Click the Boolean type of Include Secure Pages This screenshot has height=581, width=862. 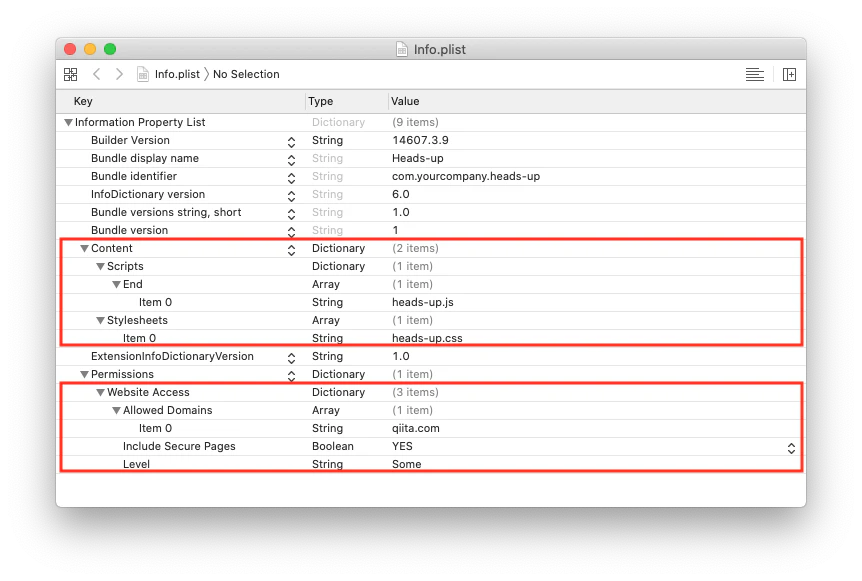333,446
